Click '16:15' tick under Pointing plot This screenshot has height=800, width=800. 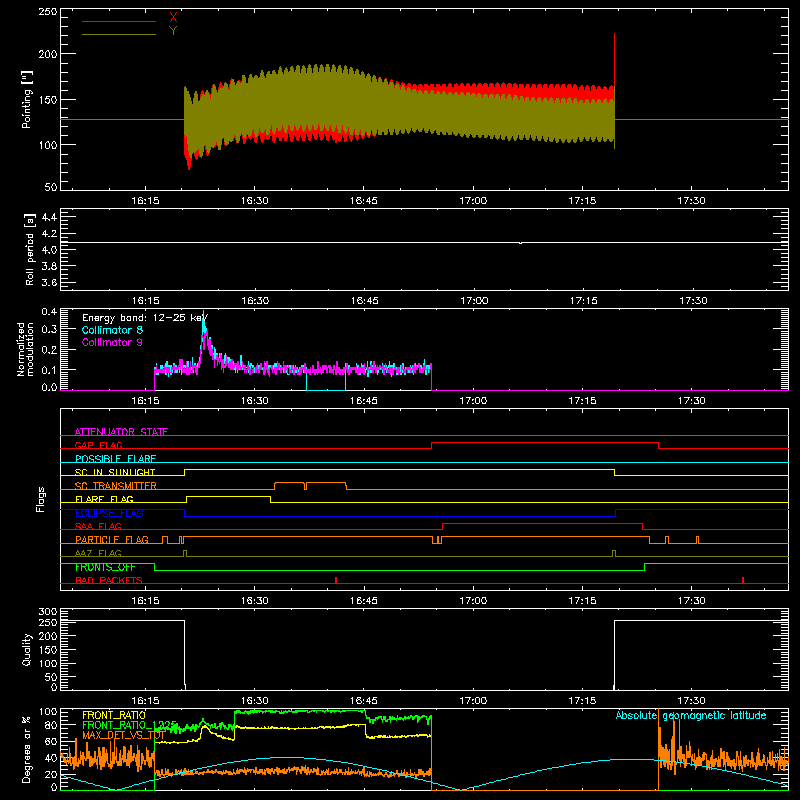coord(145,201)
